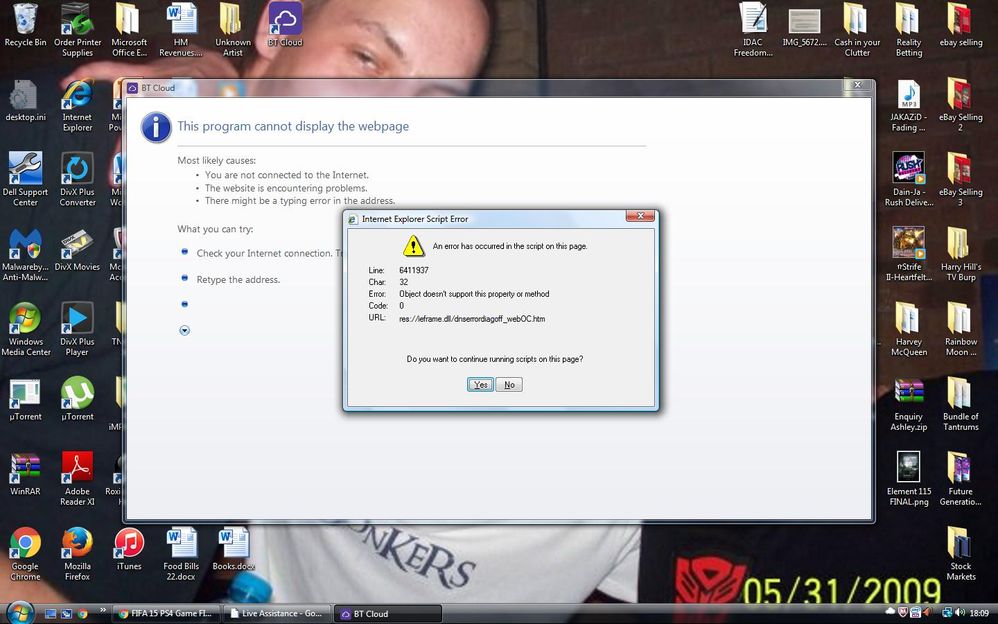
Task: Select the script error URL text
Action: [472, 318]
